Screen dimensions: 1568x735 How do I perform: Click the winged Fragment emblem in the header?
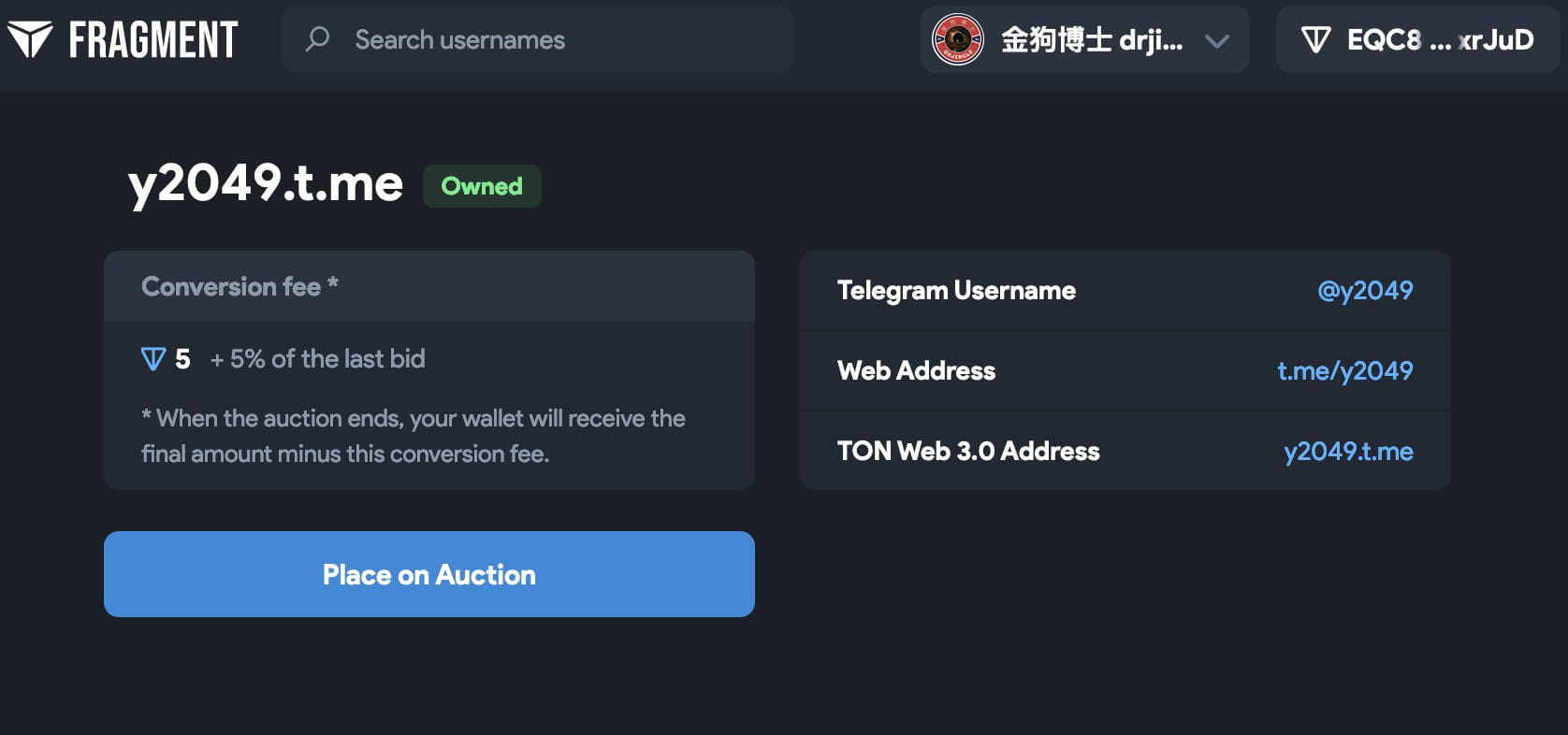(31, 39)
